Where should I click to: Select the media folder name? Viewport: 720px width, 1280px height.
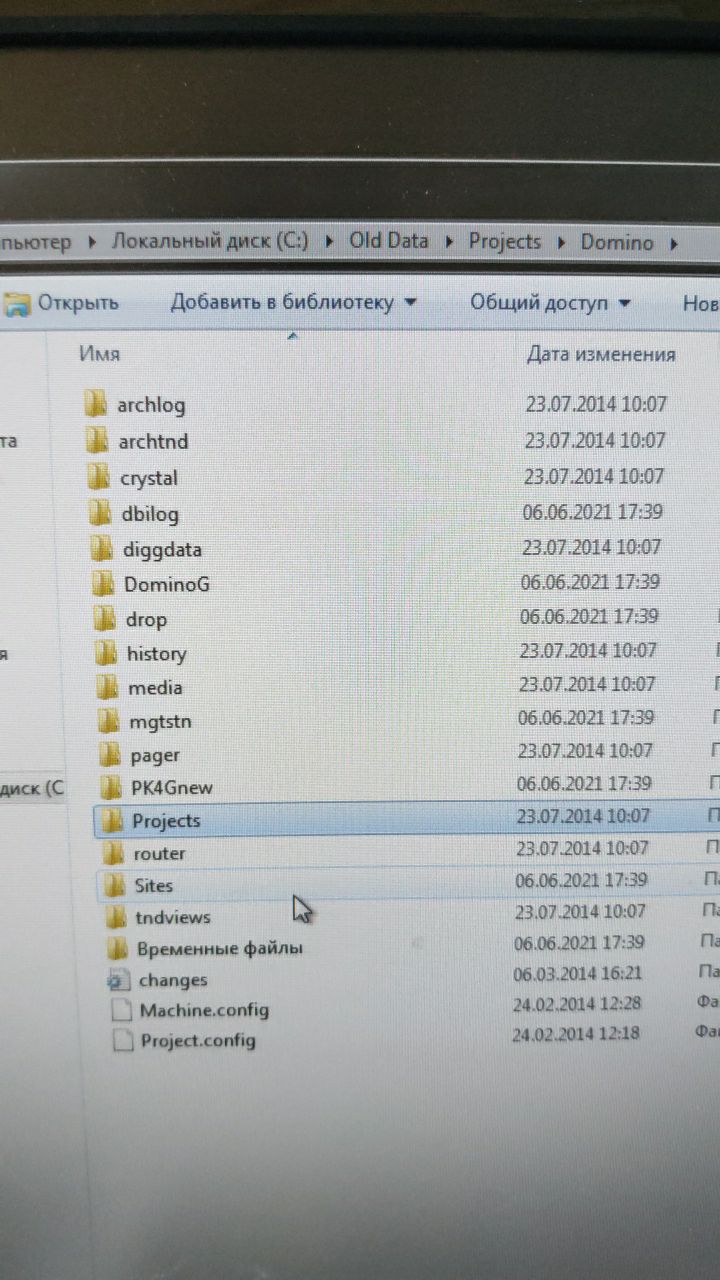click(155, 688)
